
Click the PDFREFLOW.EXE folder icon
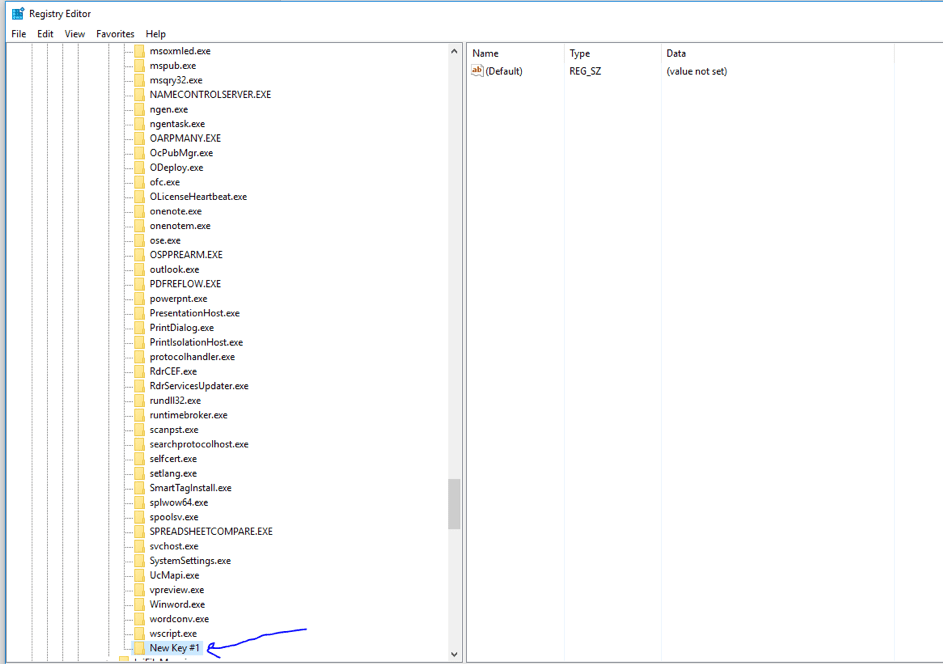[140, 284]
